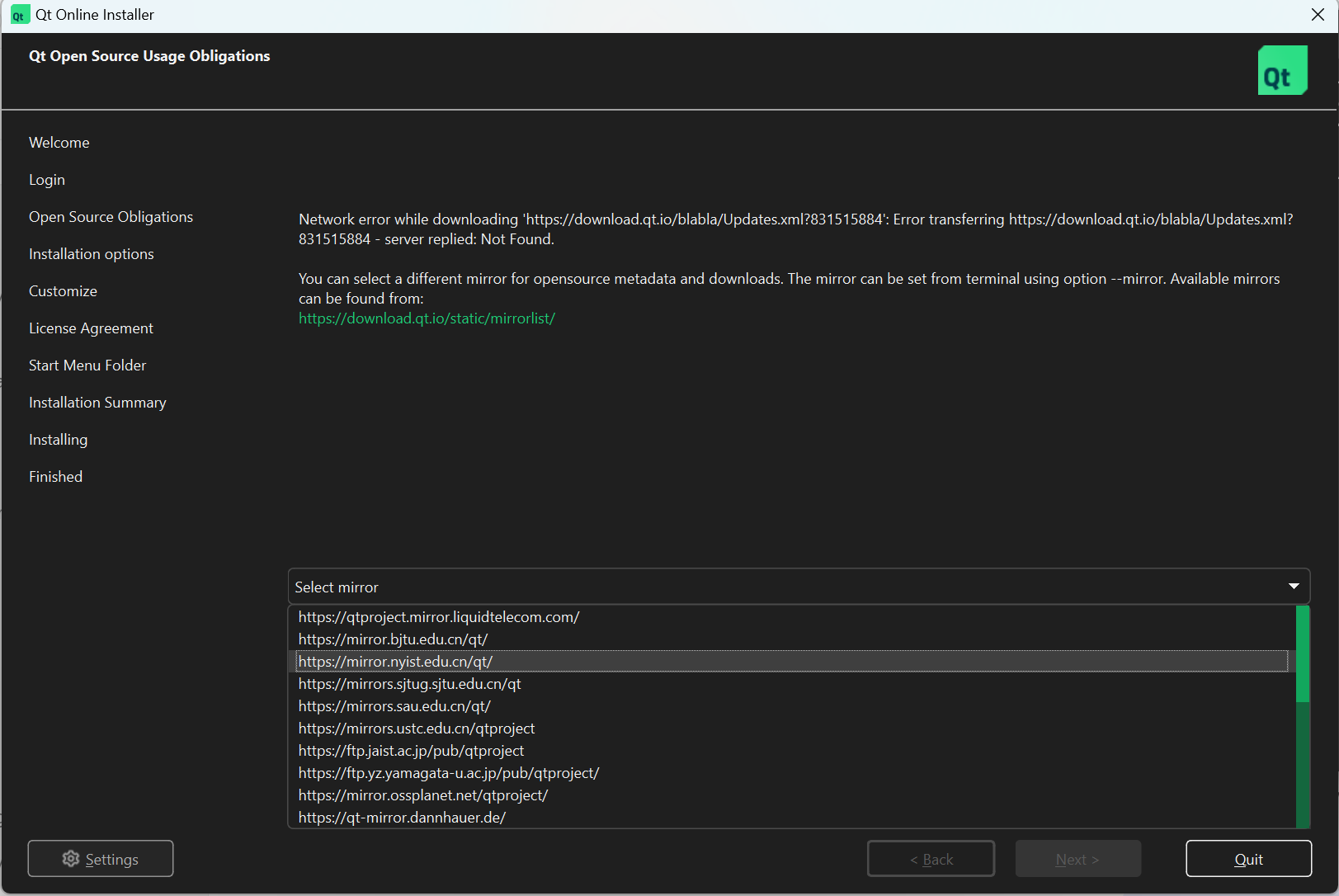Select qt-mirror.dannhauer.de mirror

(x=792, y=818)
